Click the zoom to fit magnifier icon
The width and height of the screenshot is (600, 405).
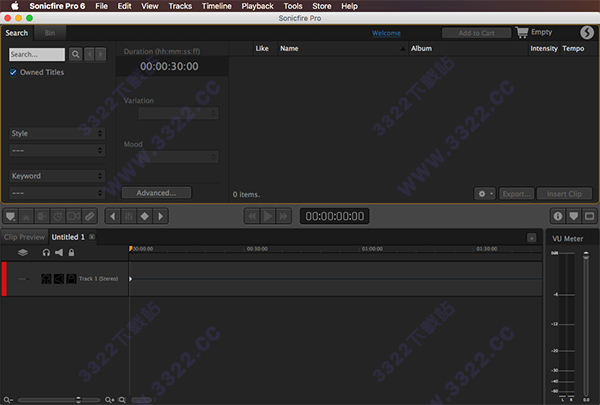pos(122,400)
